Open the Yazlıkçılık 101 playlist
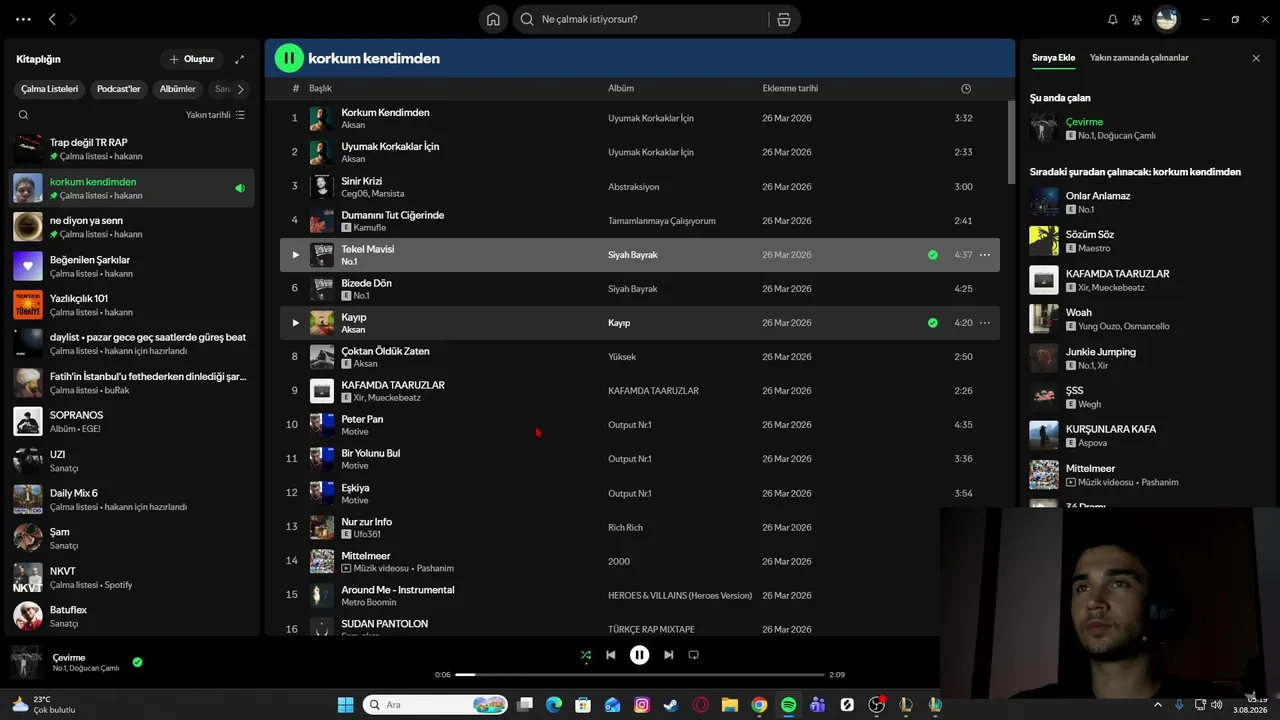The image size is (1280, 720). [x=132, y=305]
